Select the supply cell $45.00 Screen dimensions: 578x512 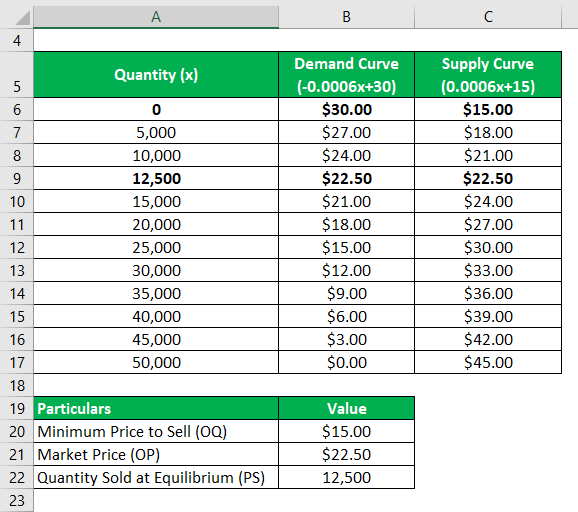(x=488, y=362)
